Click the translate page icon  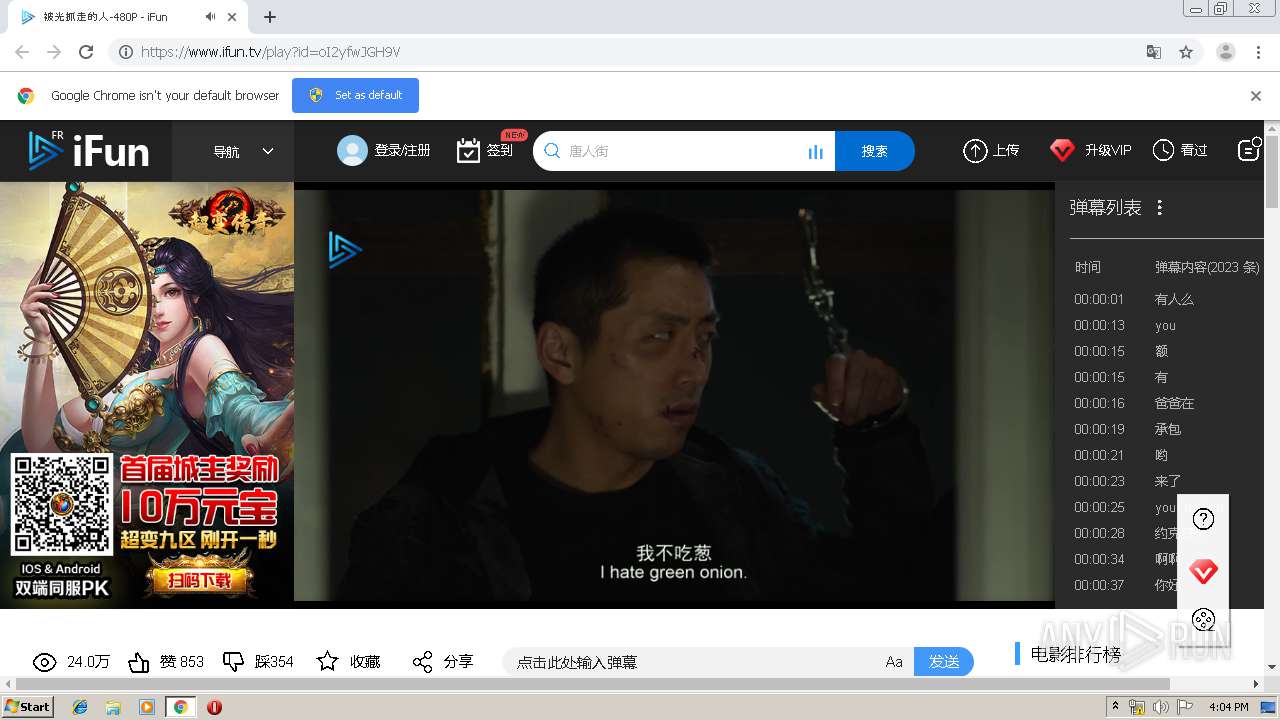[x=1153, y=52]
